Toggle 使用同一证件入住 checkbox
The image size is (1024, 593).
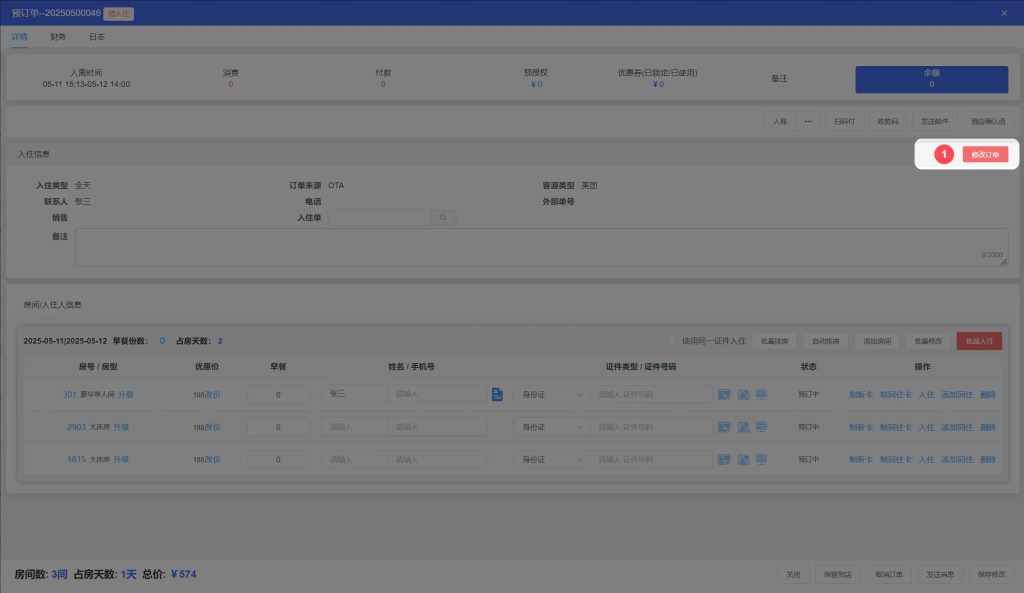(674, 341)
